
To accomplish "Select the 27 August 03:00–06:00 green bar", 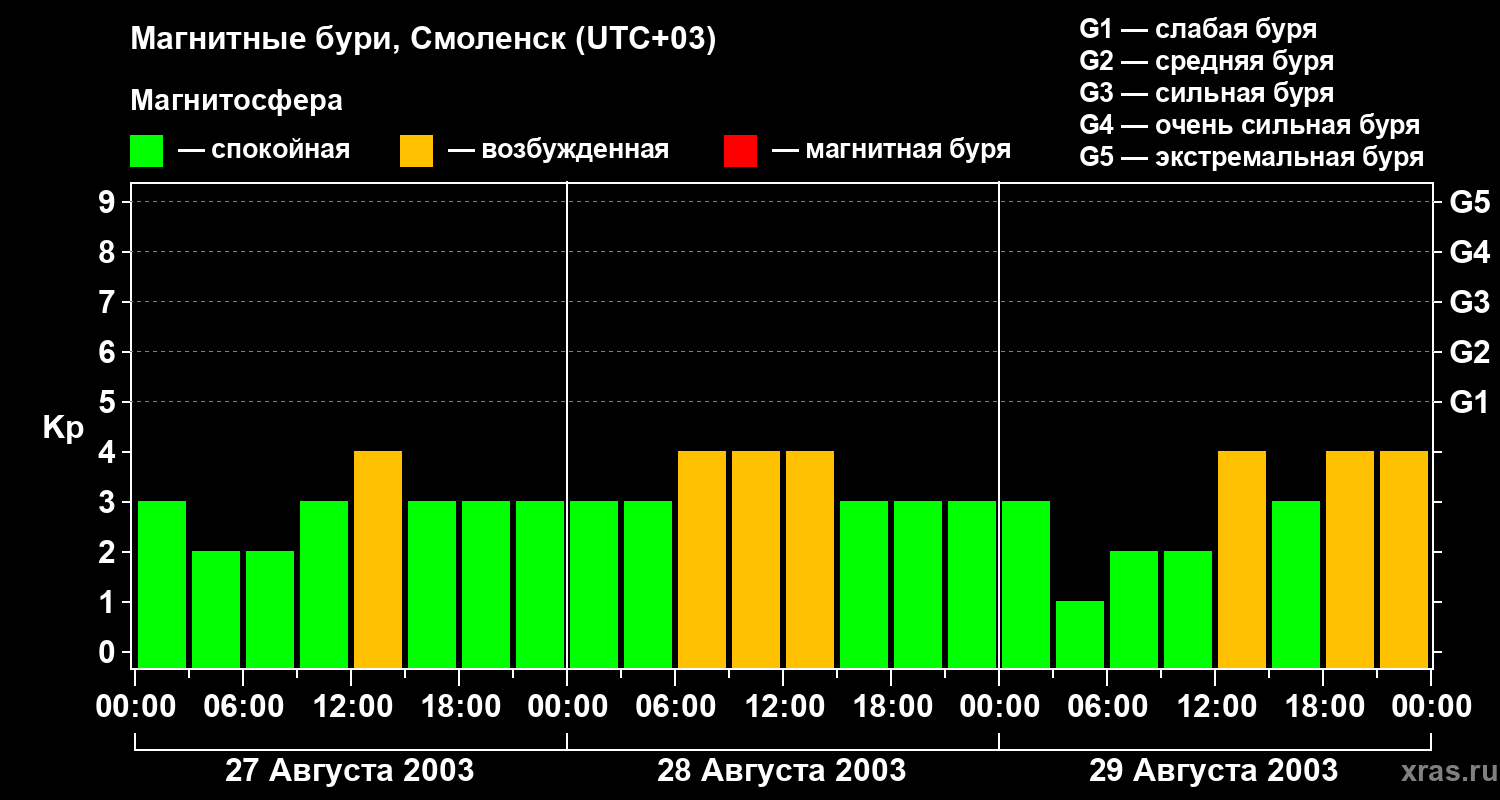I will coord(216,609).
